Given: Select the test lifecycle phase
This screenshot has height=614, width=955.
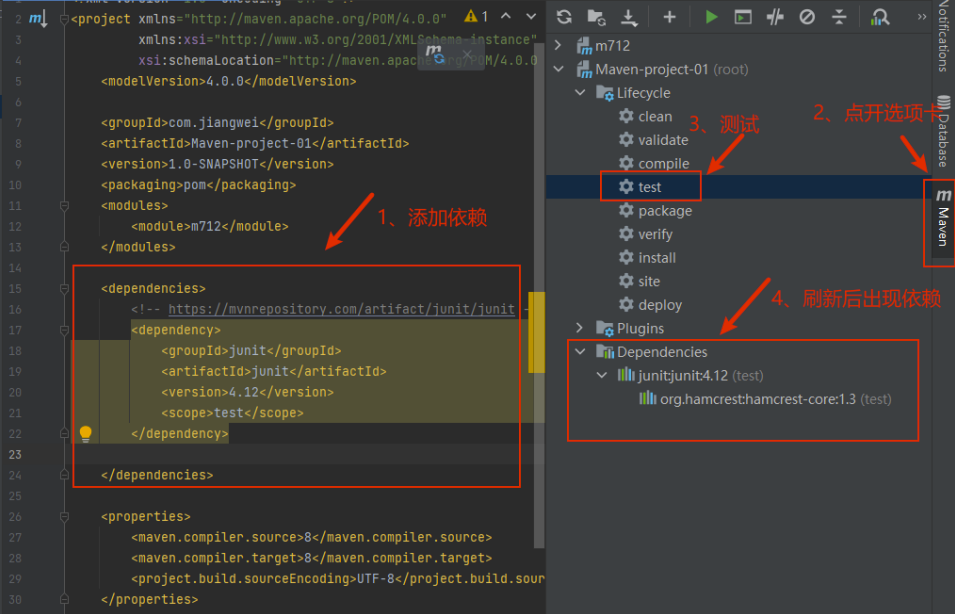Looking at the screenshot, I should 649,187.
